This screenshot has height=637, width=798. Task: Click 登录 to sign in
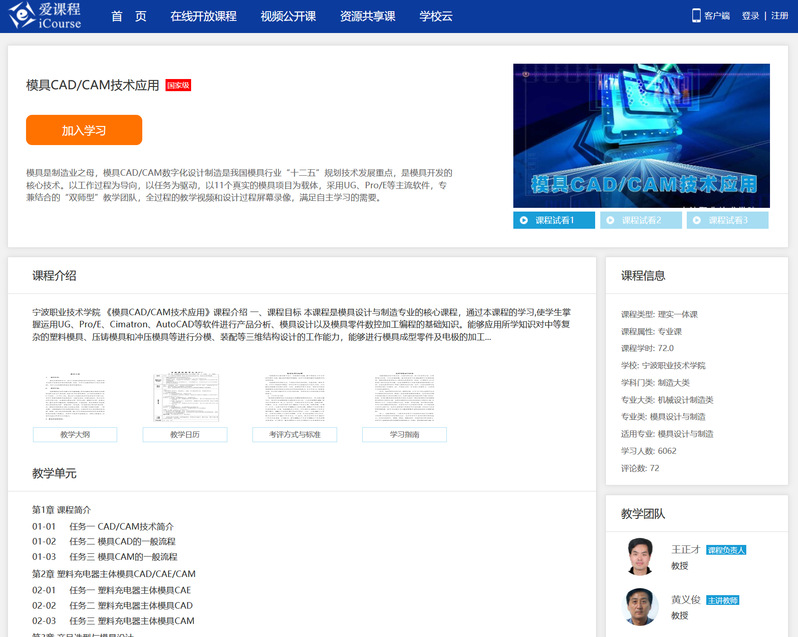coord(750,16)
